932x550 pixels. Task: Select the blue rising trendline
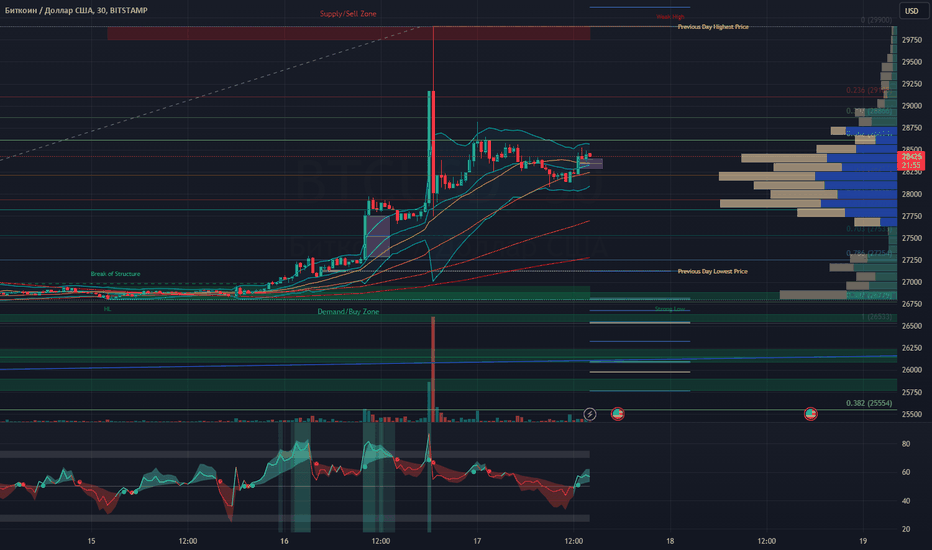pos(448,363)
